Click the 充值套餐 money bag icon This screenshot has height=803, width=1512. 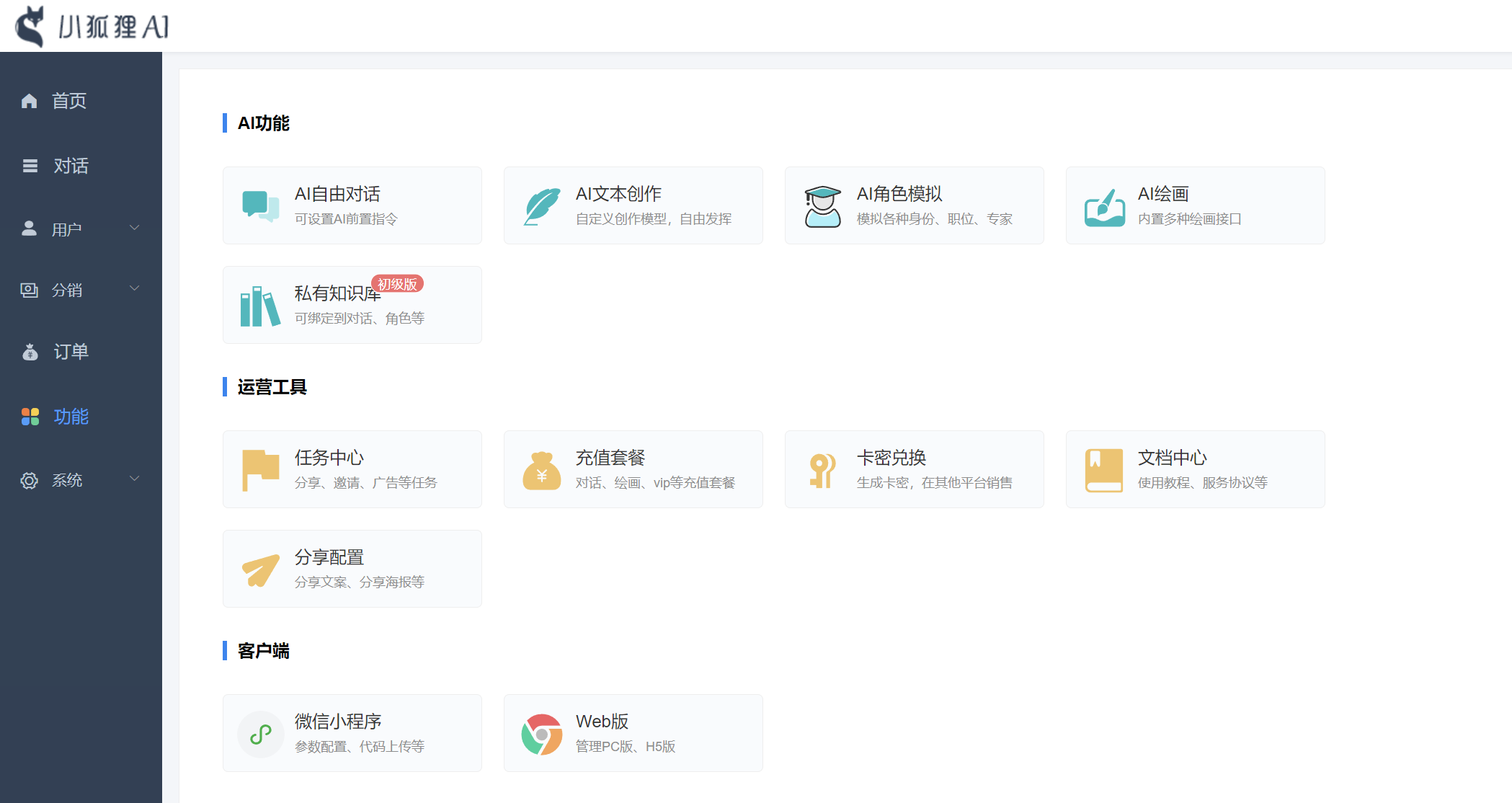tap(541, 469)
